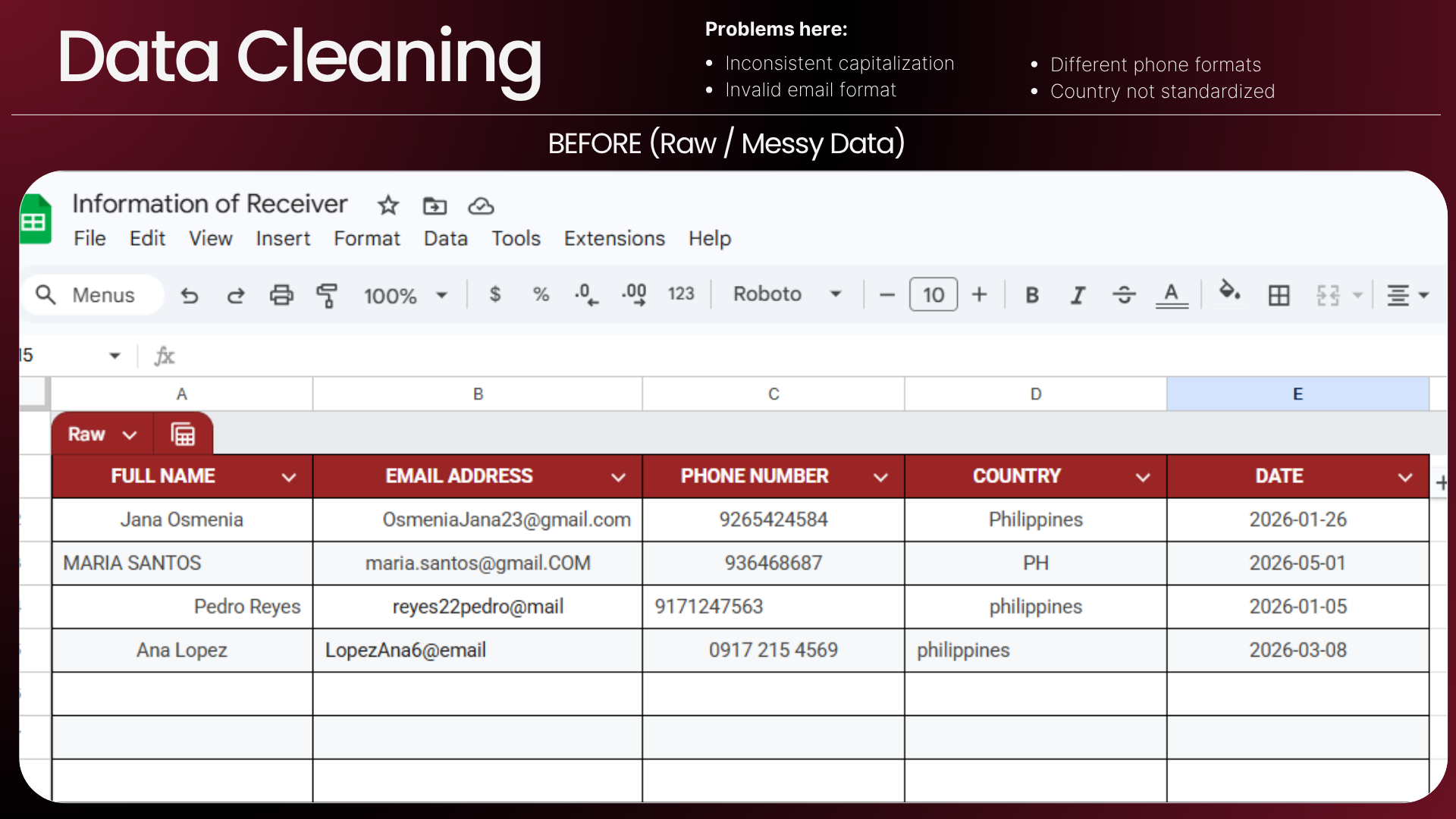Click the Format as currency dollar button
Image resolution: width=1456 pixels, height=819 pixels.
coord(495,294)
